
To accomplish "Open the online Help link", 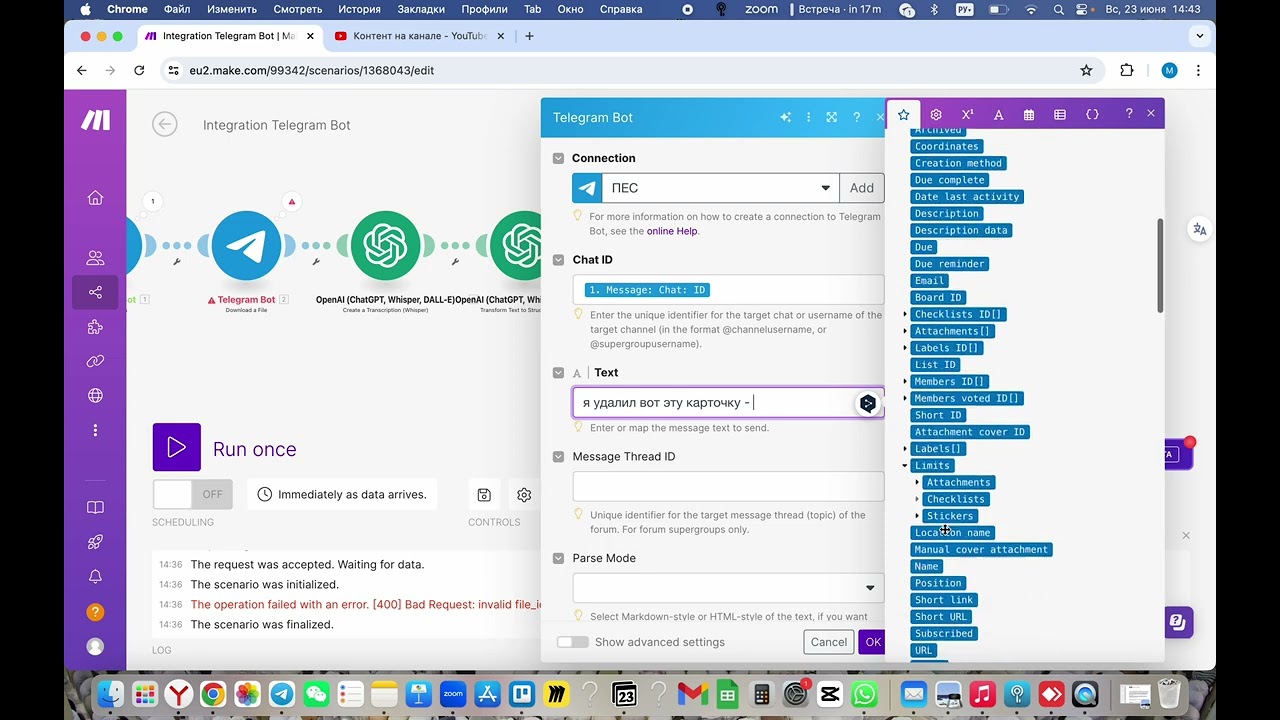I will 672,231.
